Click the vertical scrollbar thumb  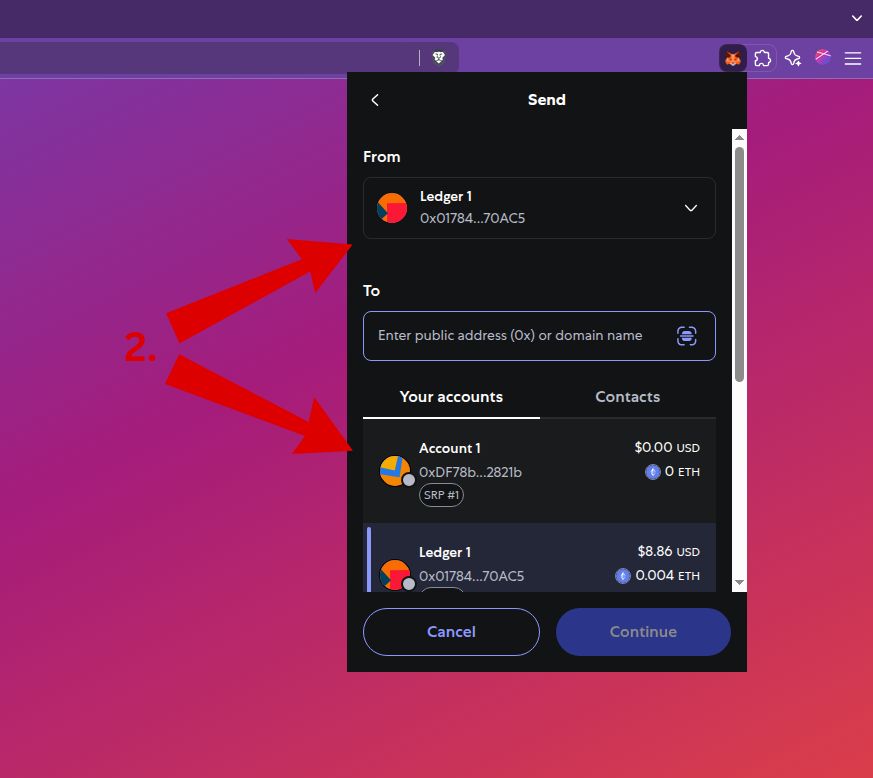pos(739,264)
